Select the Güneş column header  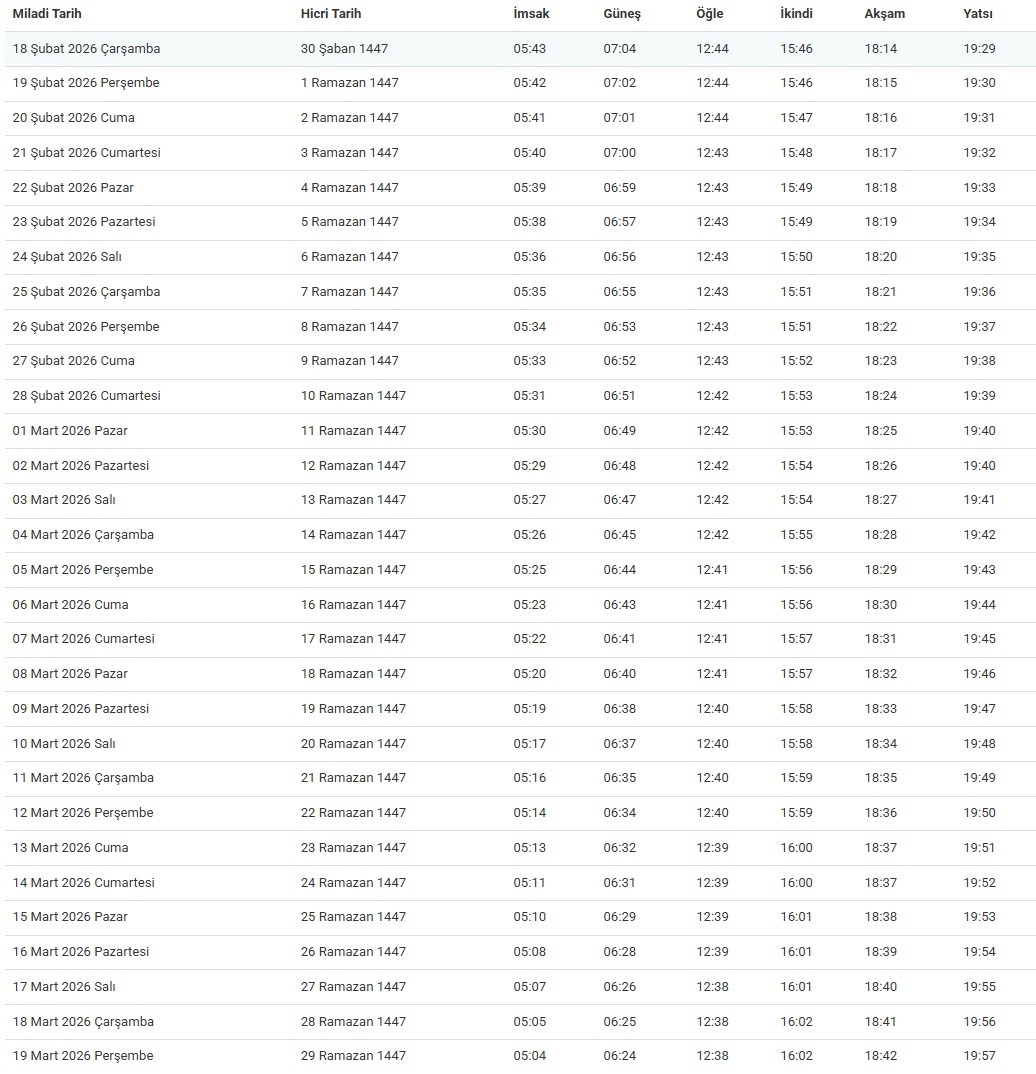[x=622, y=14]
